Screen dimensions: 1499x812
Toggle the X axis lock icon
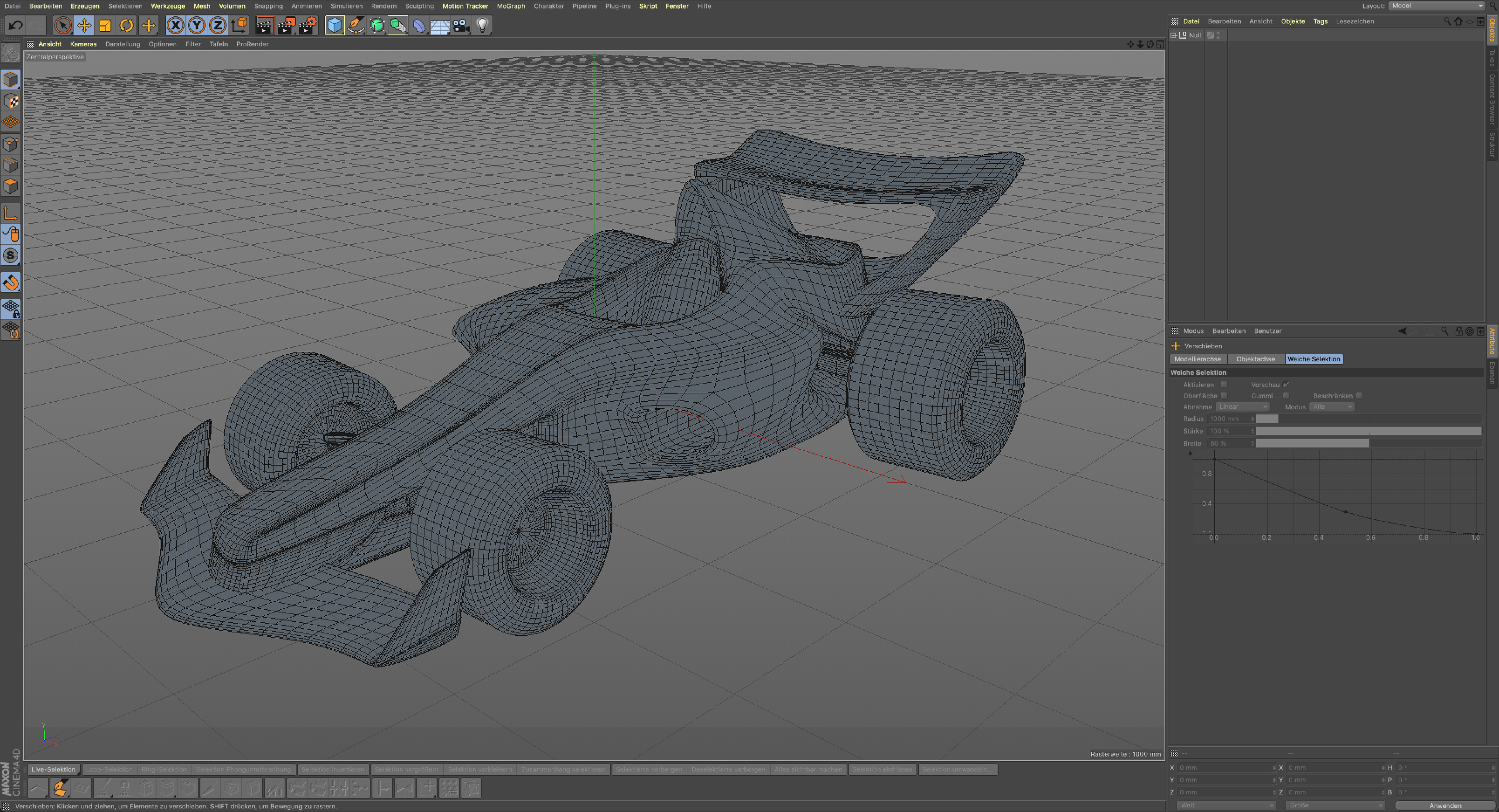click(175, 25)
